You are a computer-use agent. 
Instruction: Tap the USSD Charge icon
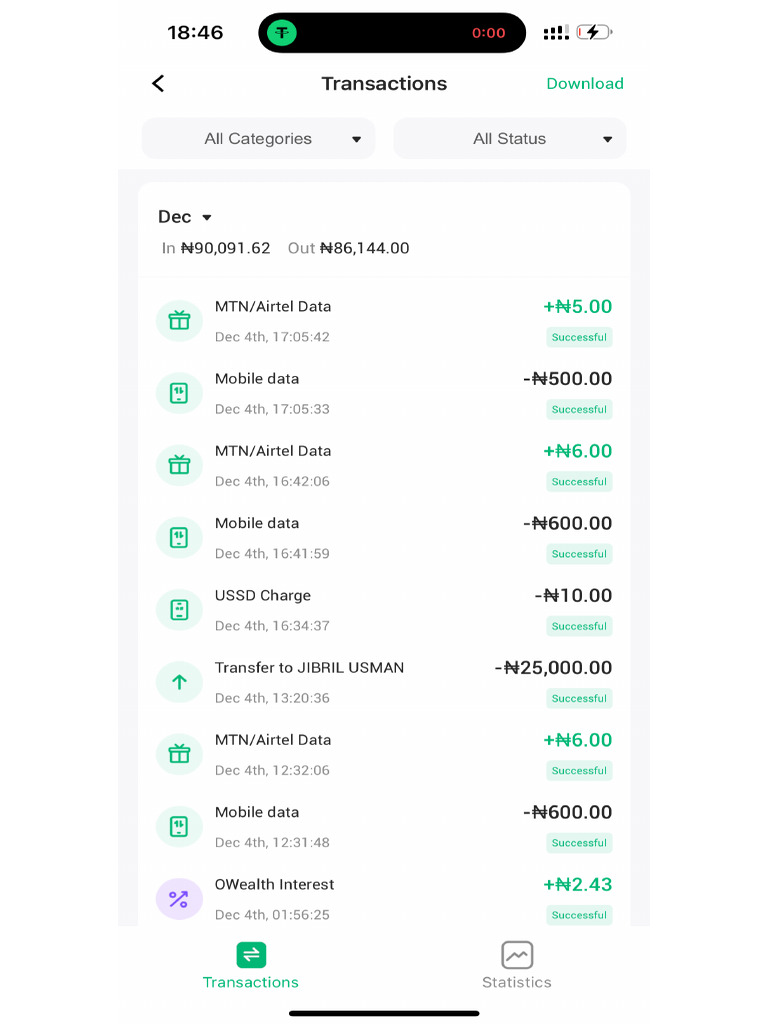click(179, 610)
